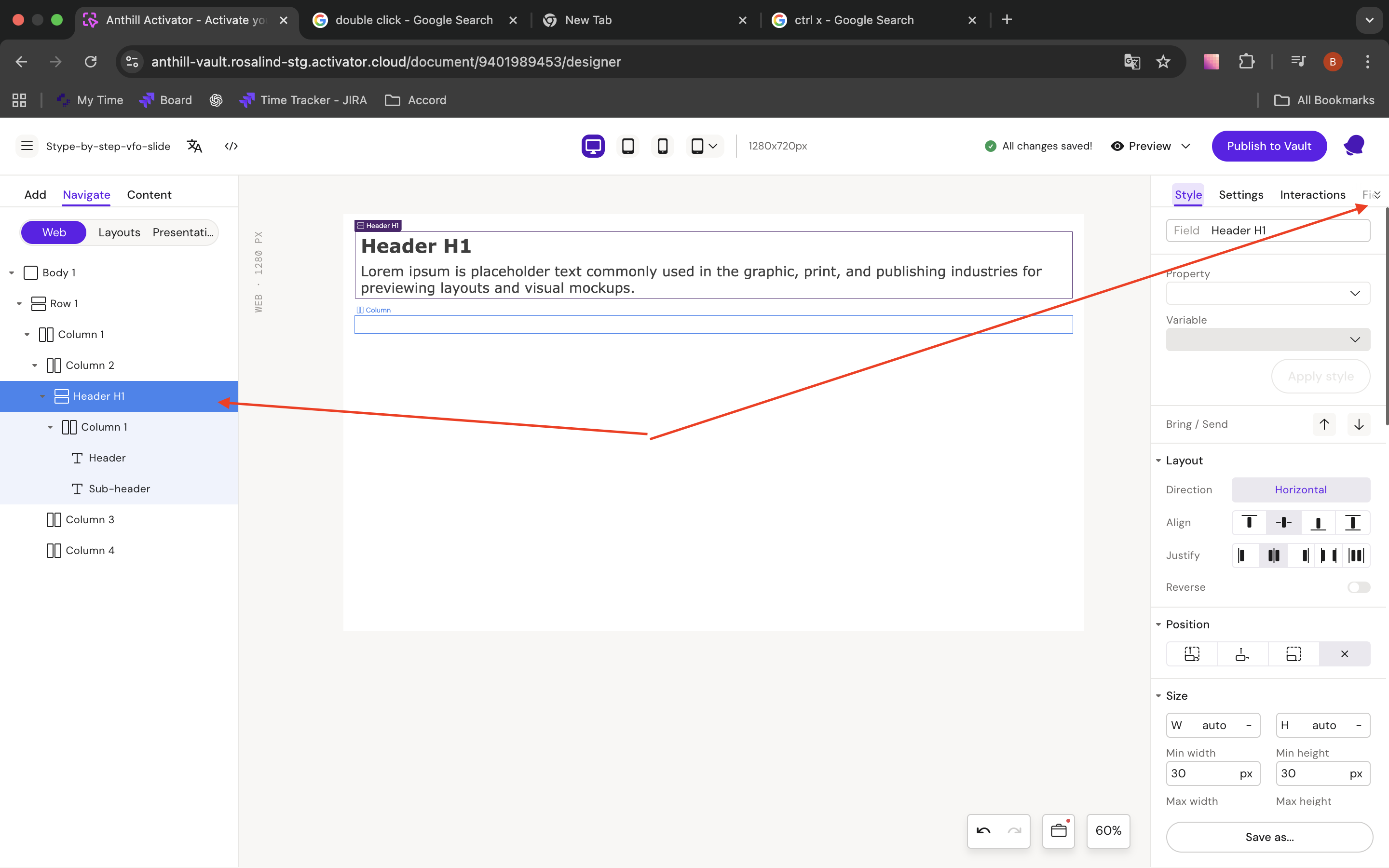
Task: Align items to top
Action: pos(1249,522)
